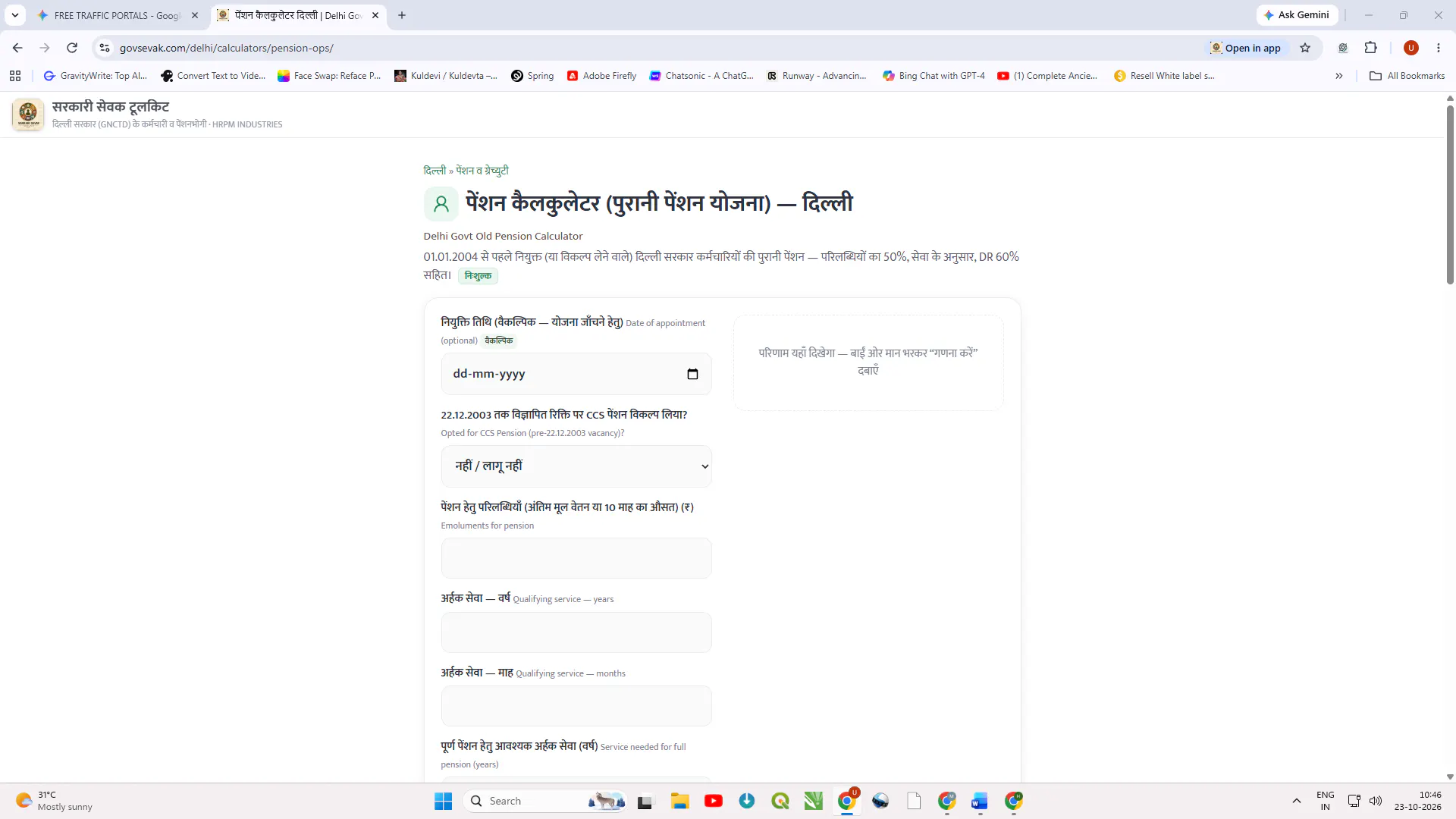Close the FREE TRAFFIC PORTALS tab

tap(195, 15)
